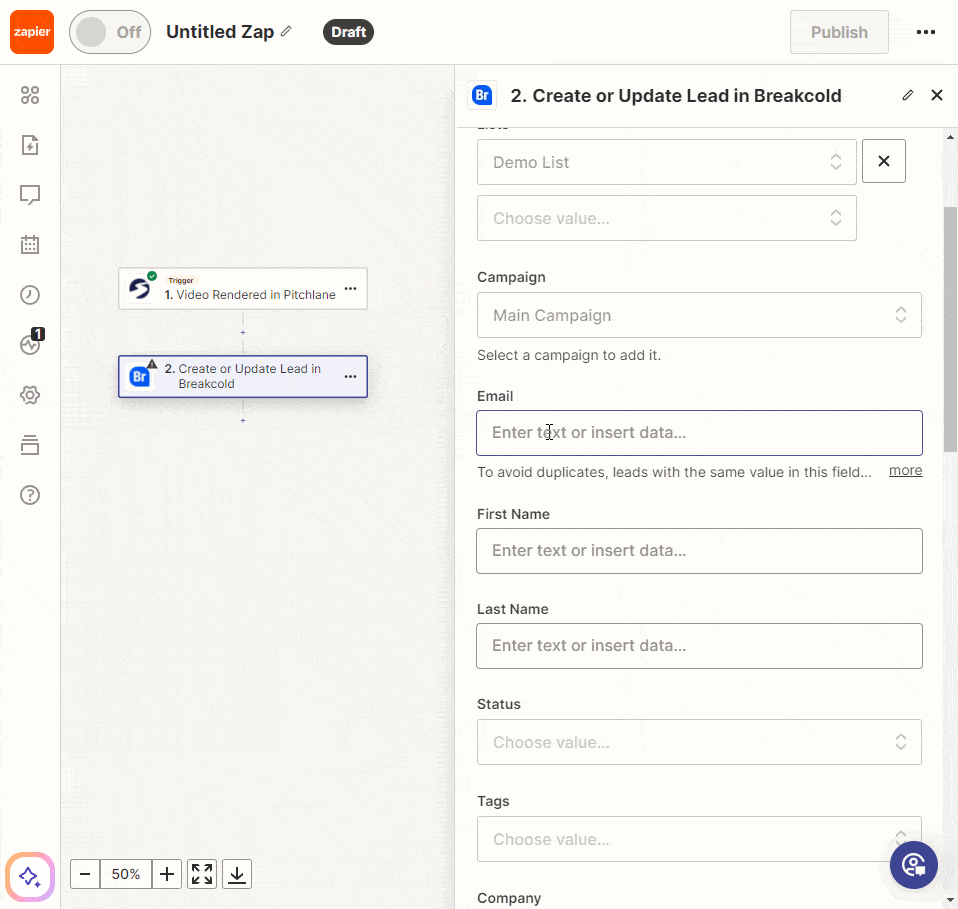Rename the step using panel pencil icon
Image resolution: width=958 pixels, height=909 pixels.
908,95
